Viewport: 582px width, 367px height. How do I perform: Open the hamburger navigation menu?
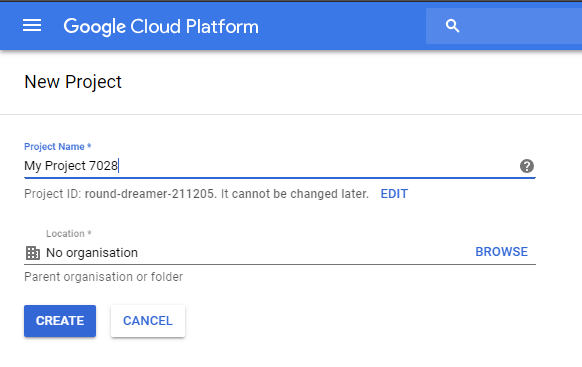32,26
